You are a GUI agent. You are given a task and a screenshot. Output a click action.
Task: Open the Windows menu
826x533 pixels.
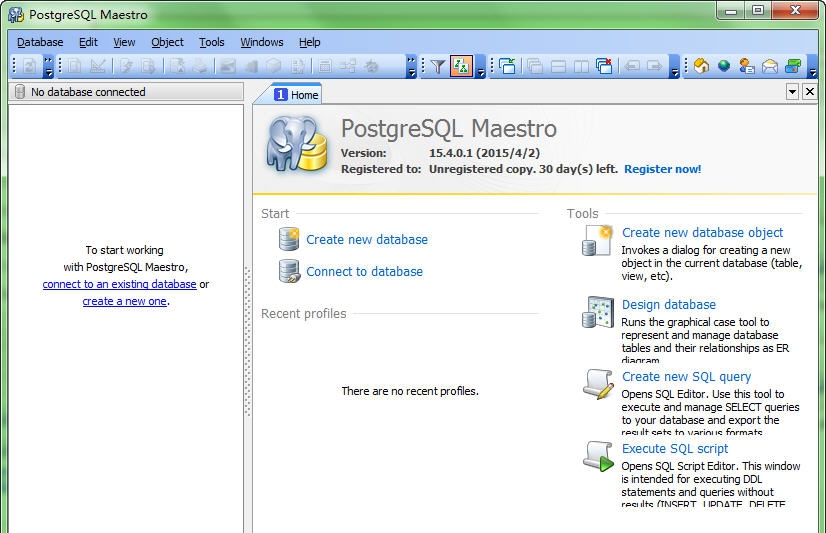coord(262,42)
